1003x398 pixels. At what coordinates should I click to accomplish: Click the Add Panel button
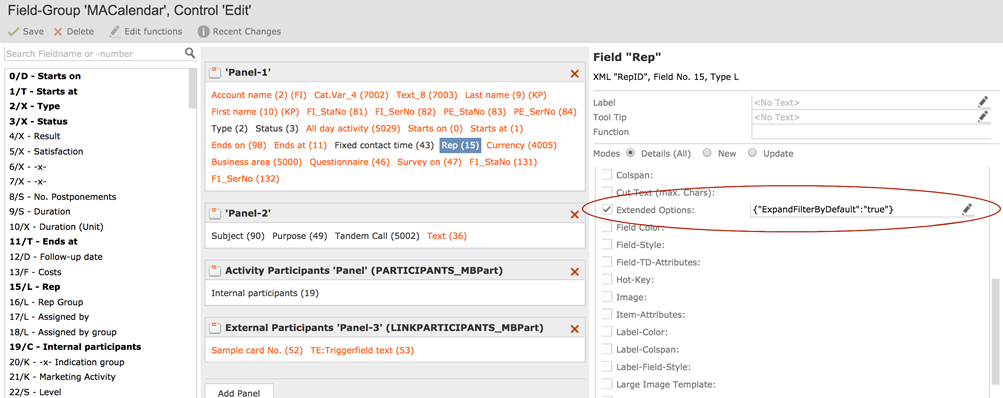click(x=240, y=391)
